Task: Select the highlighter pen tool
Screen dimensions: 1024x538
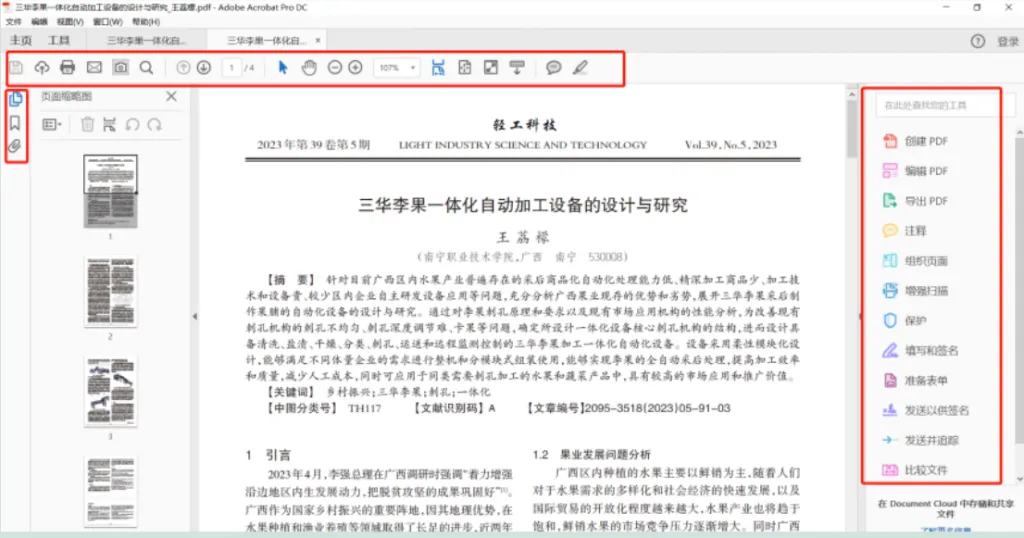Action: (580, 67)
